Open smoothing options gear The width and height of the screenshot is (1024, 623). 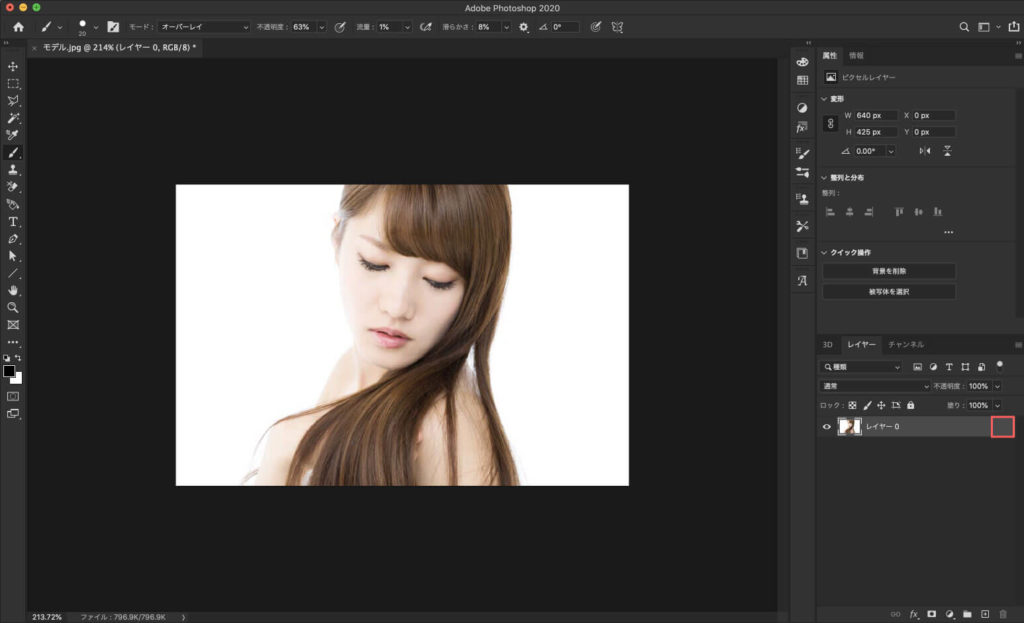[x=524, y=27]
